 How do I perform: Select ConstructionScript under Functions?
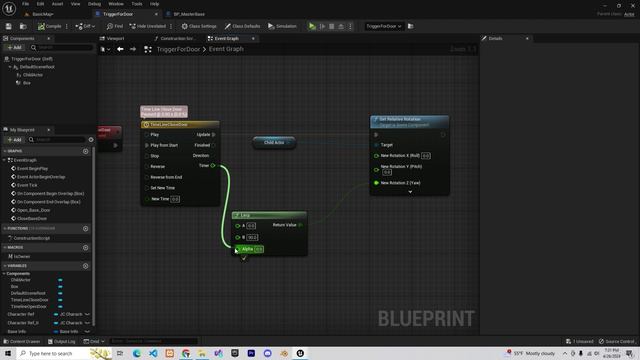pyautogui.click(x=31, y=238)
